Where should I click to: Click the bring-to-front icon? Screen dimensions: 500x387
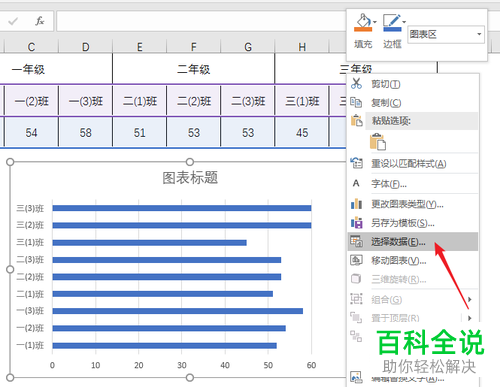click(x=356, y=317)
